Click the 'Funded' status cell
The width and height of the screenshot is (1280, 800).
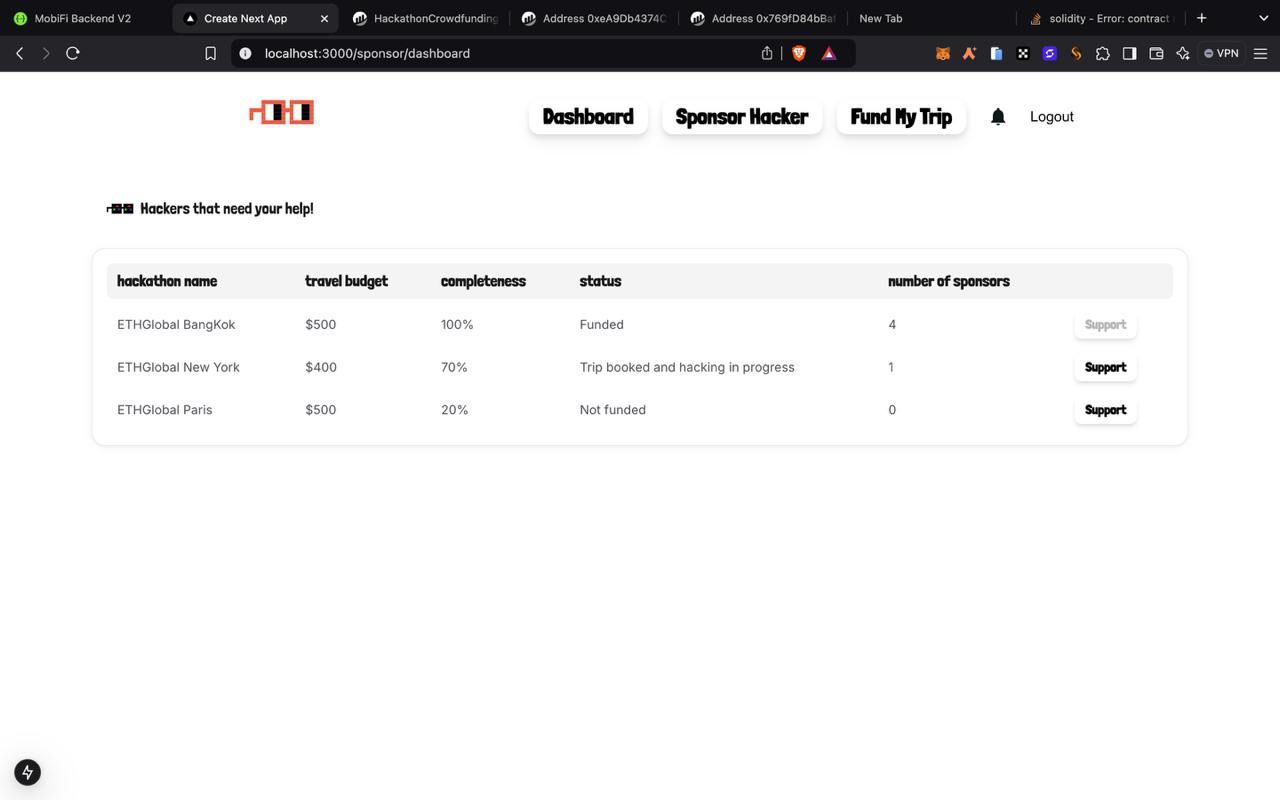tap(602, 325)
